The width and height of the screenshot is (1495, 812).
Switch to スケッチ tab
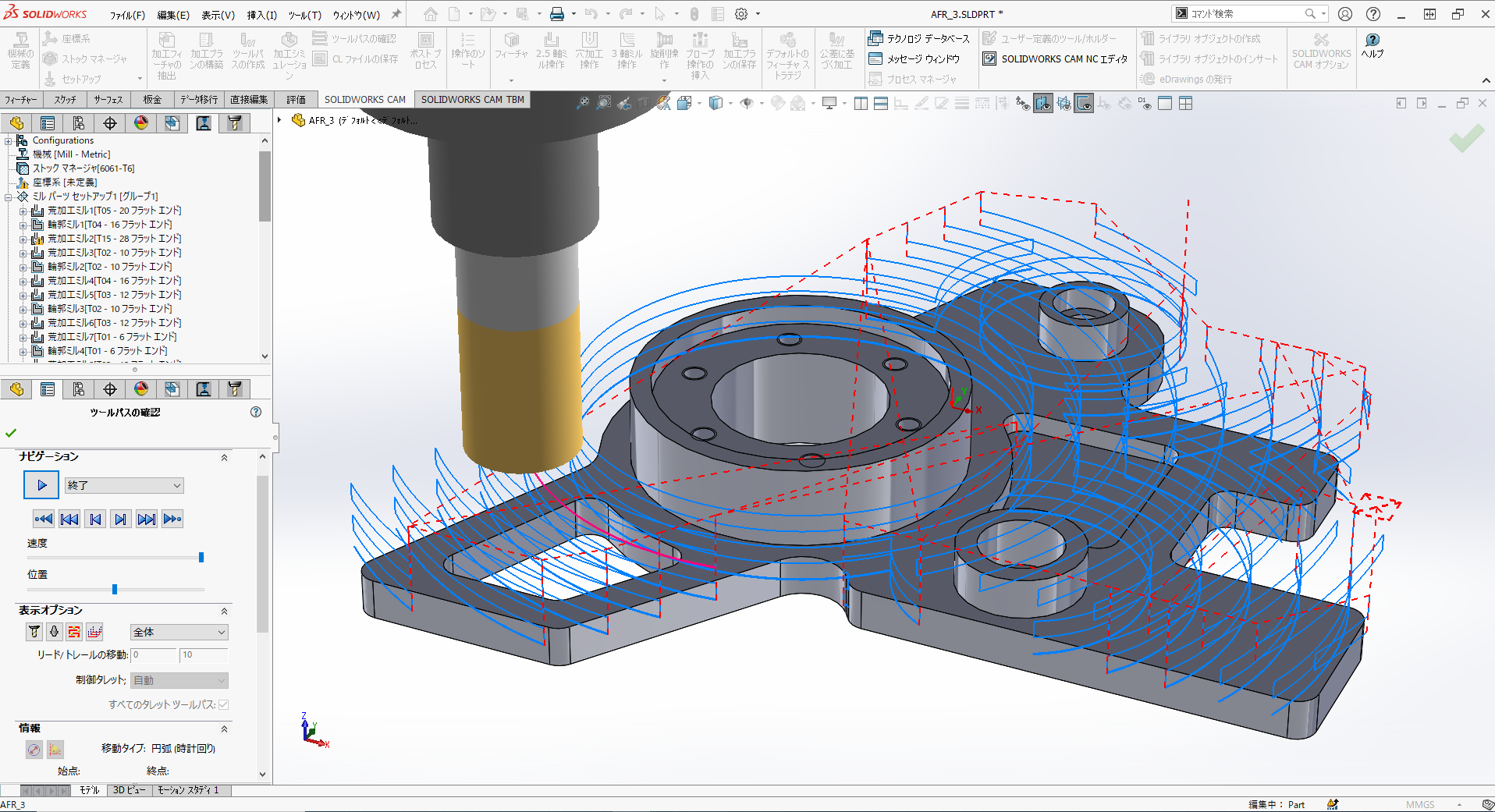coord(66,100)
